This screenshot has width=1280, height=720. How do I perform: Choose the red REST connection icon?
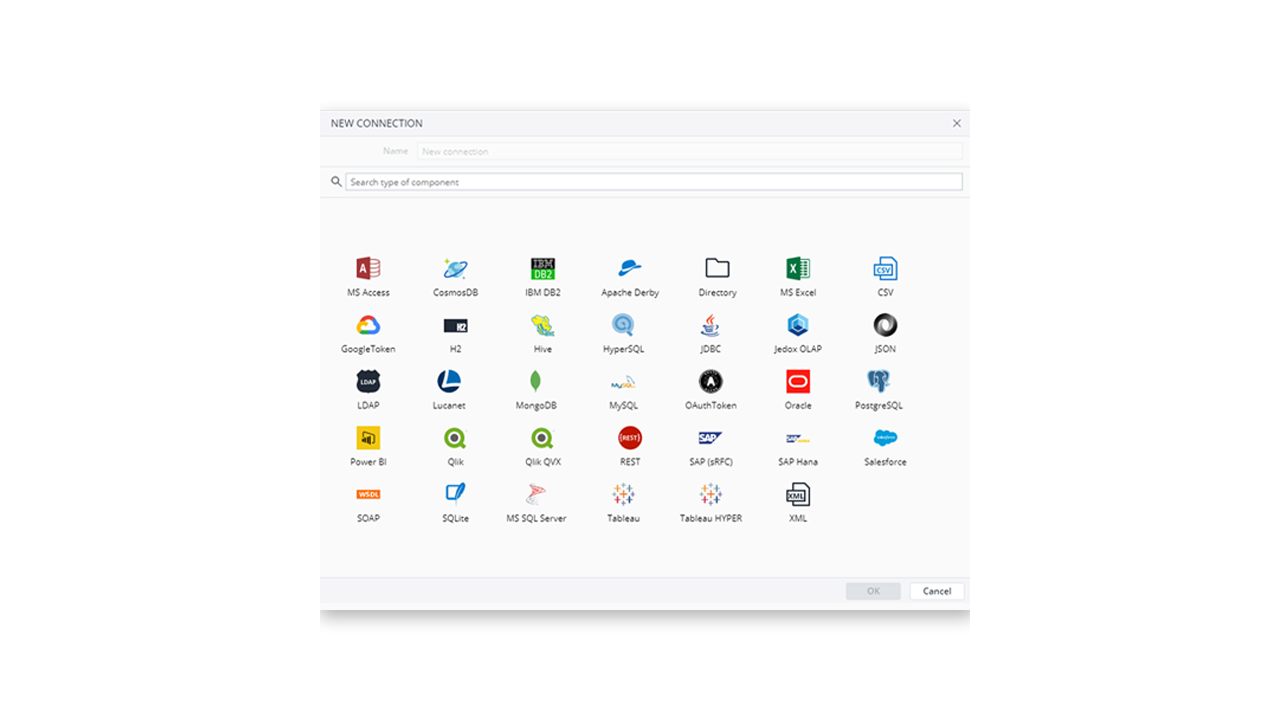tap(630, 438)
